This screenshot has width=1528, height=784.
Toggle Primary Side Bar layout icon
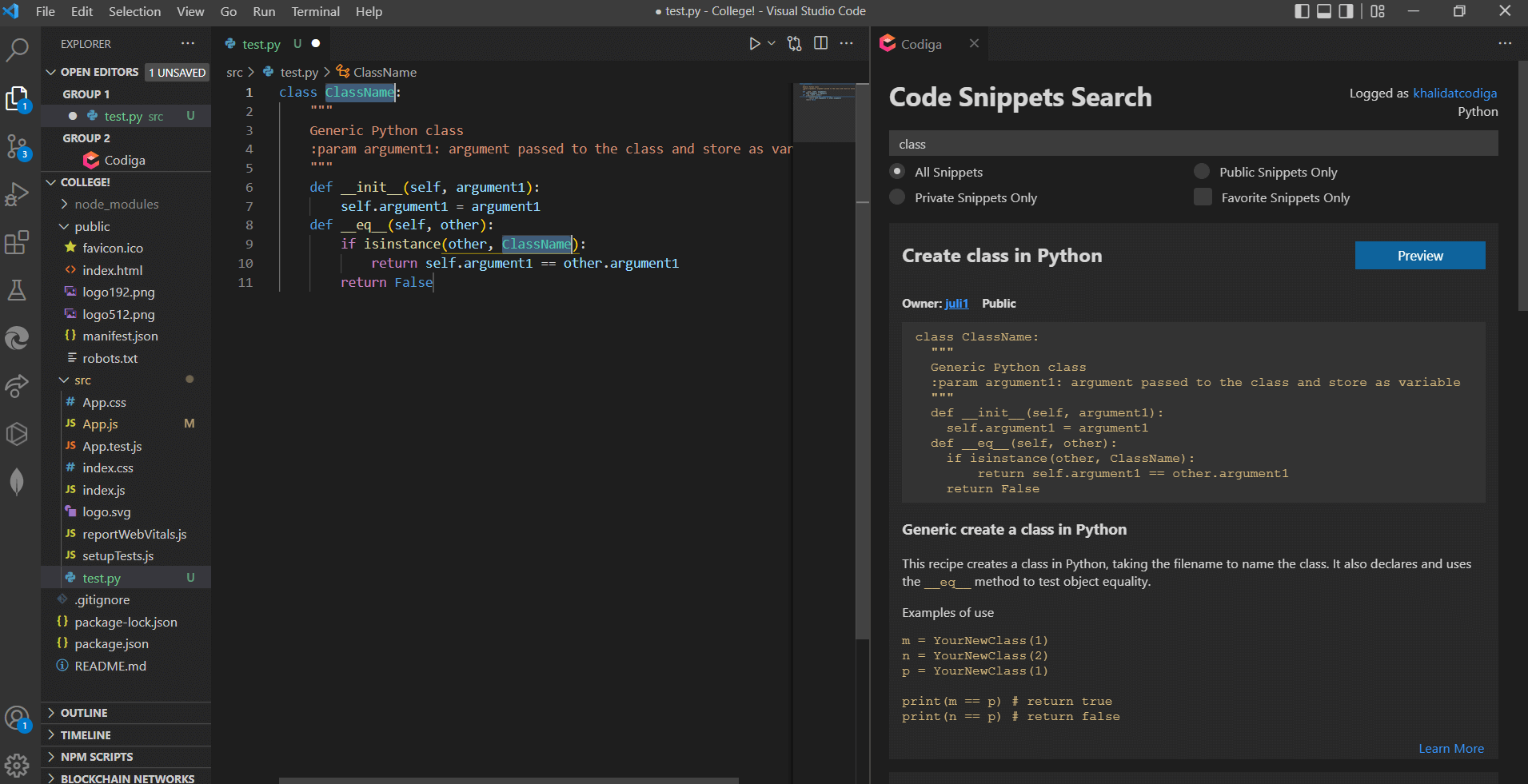[x=1302, y=11]
